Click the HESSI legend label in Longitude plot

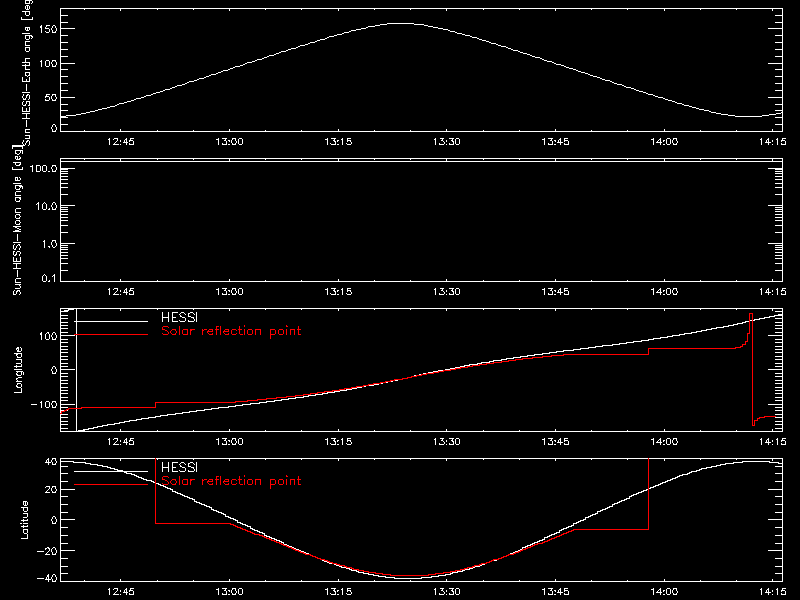180,317
